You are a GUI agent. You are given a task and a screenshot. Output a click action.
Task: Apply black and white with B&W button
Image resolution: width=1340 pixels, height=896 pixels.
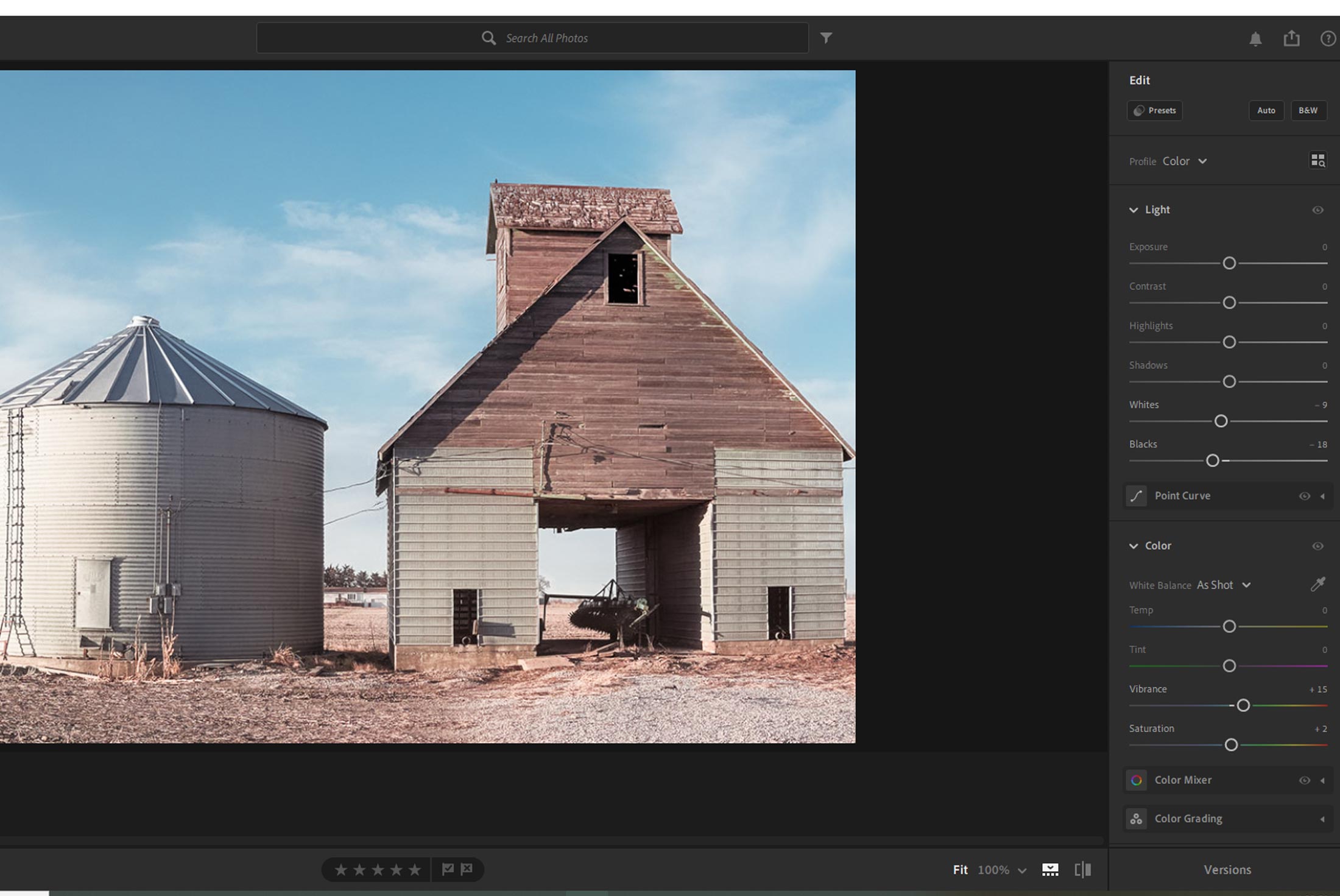1308,110
